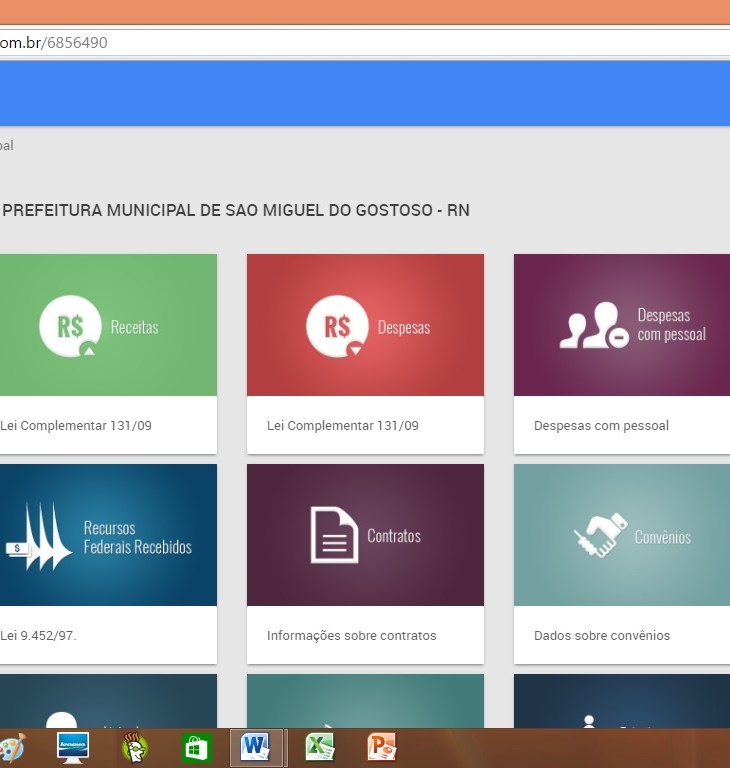Click the Lei 9.452/97 caption text
Viewport: 730px width, 768px height.
click(40, 636)
